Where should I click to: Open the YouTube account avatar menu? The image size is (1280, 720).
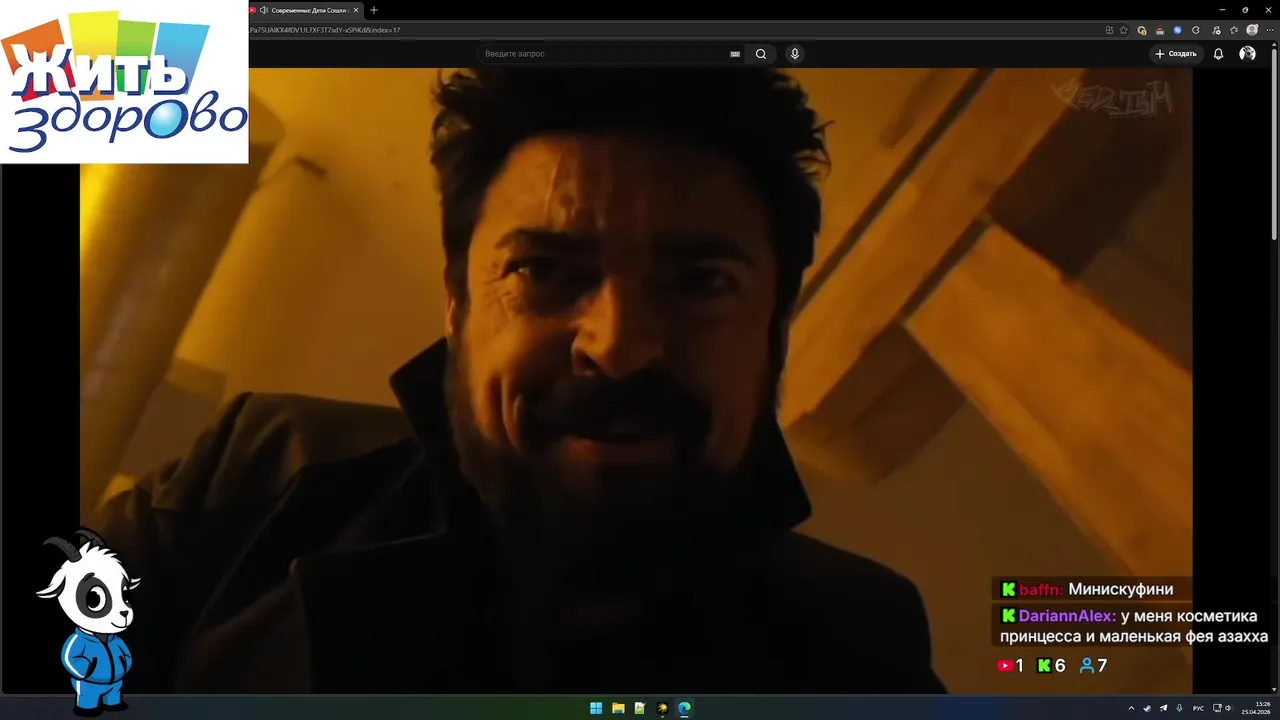tap(1247, 54)
